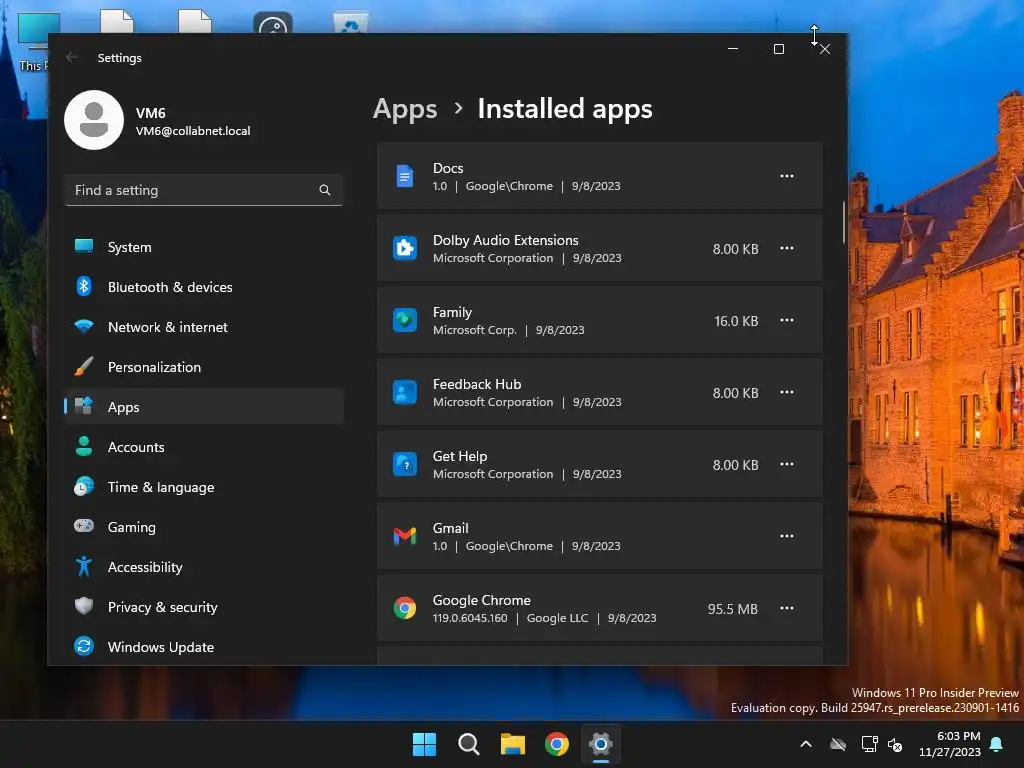The width and height of the screenshot is (1024, 768).
Task: Click the Personalization brush icon
Action: [84, 366]
